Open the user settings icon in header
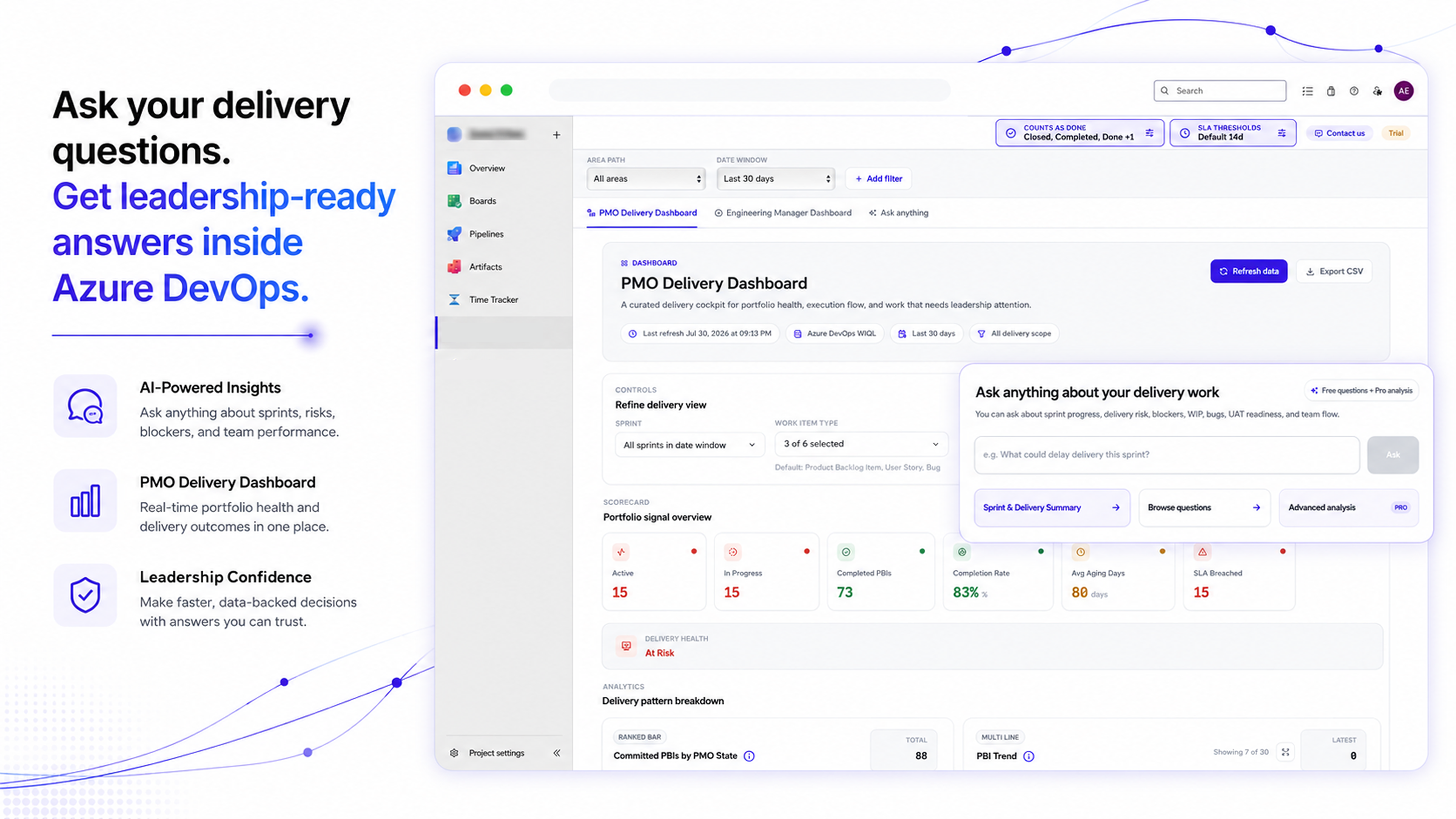The image size is (1456, 819). [1378, 91]
